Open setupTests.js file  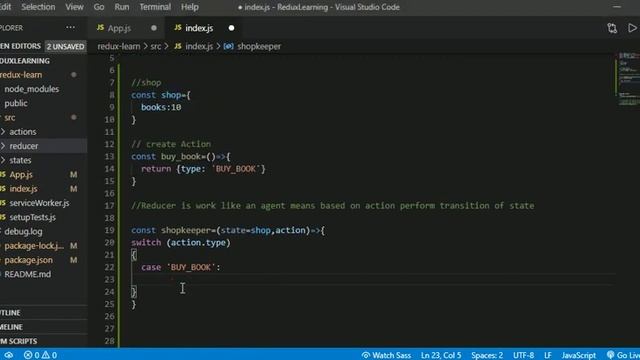click(x=33, y=218)
